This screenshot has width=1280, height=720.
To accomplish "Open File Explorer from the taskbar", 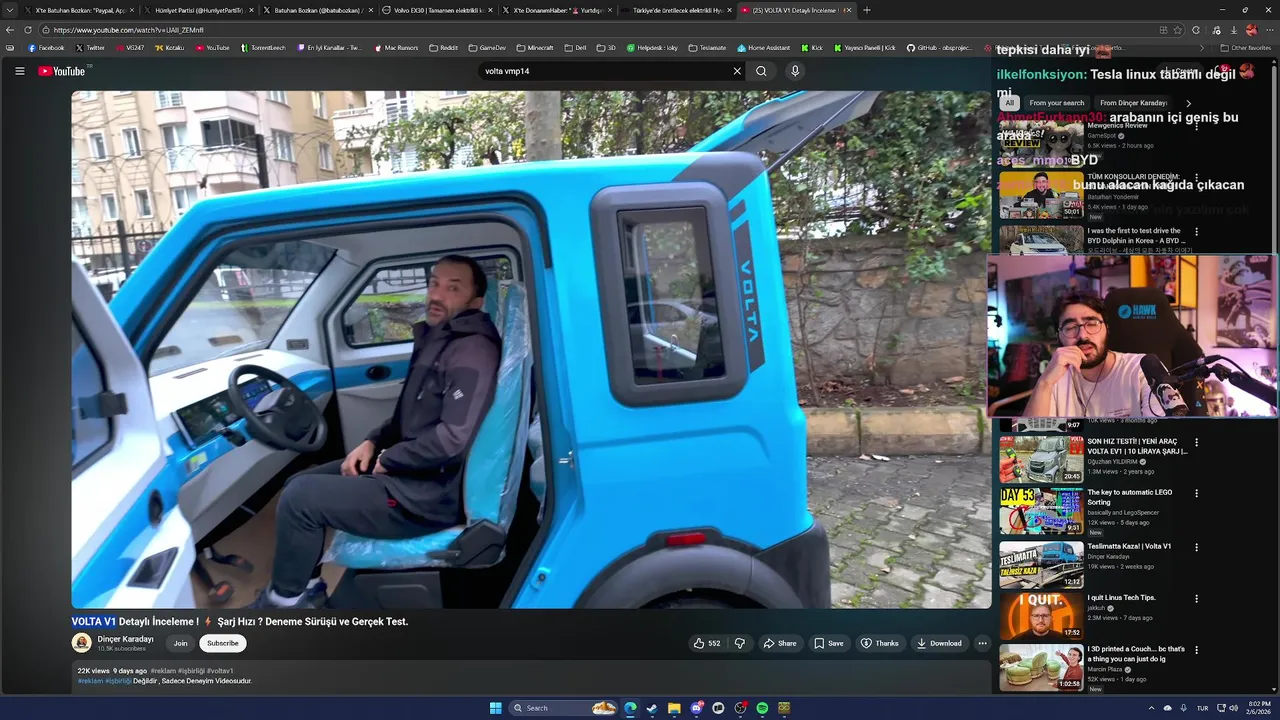I will tap(674, 708).
